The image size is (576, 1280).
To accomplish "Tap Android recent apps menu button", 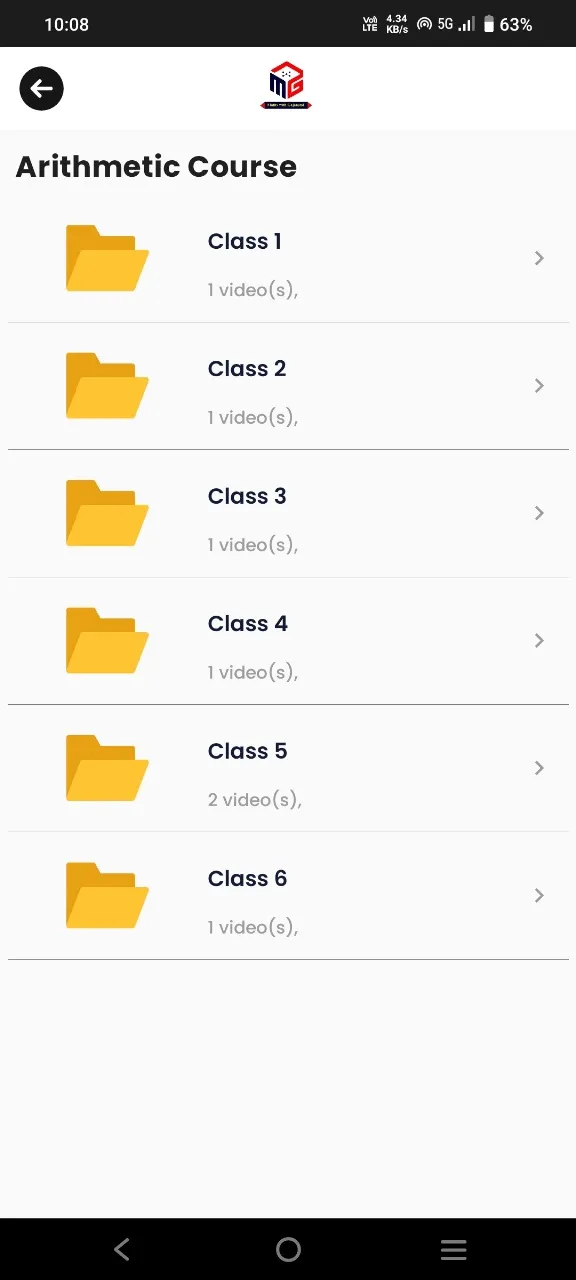I will pyautogui.click(x=454, y=1249).
